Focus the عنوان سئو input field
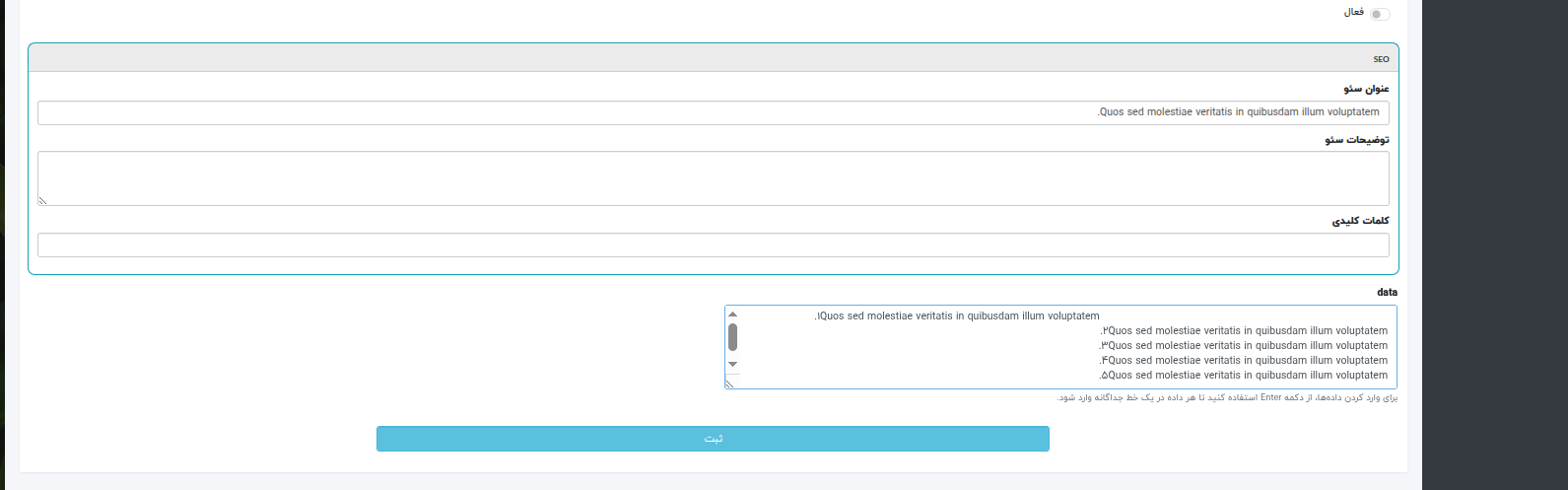This screenshot has width=1568, height=490. [713, 112]
